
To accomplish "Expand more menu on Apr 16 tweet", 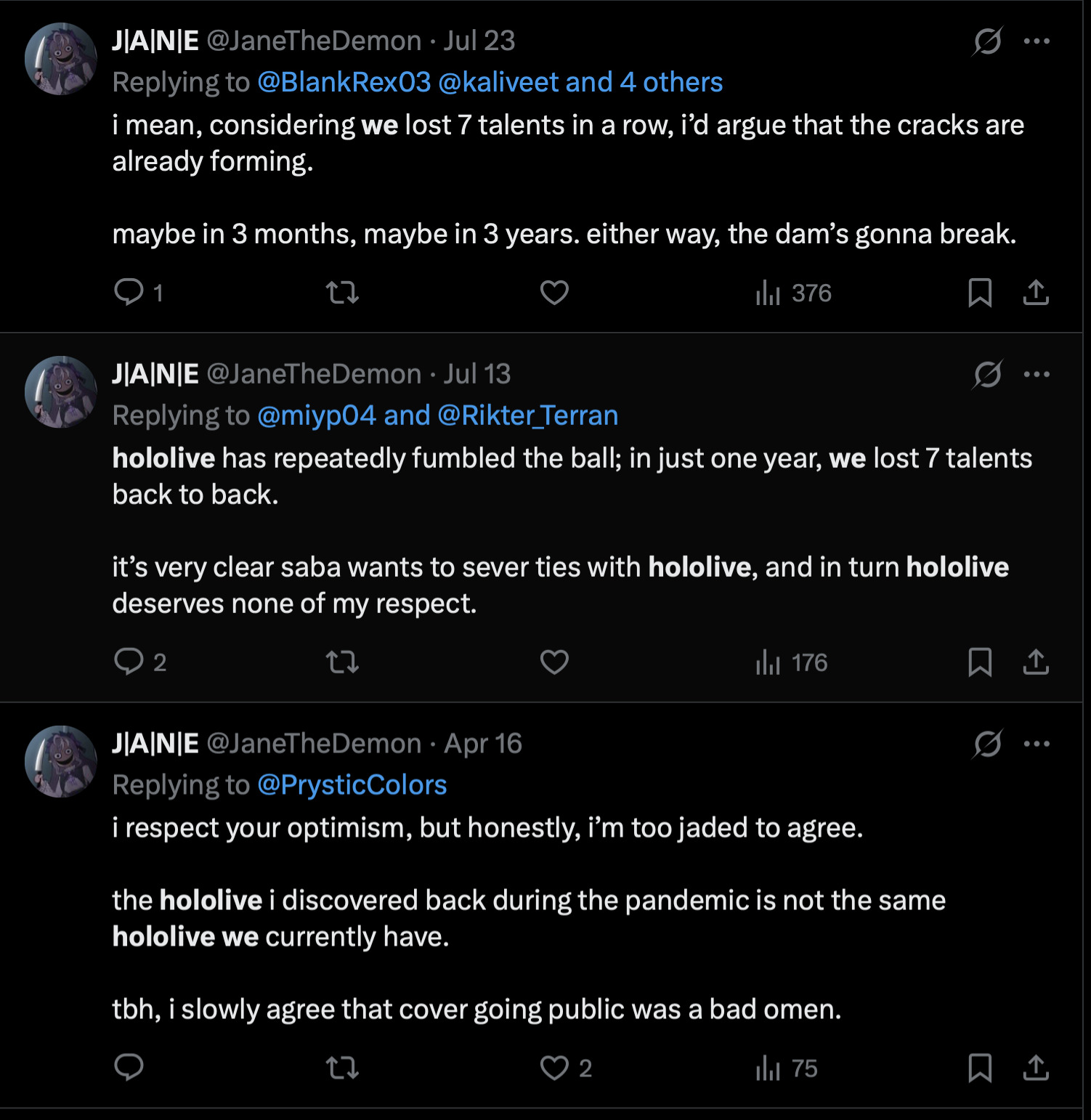I will [x=1037, y=743].
